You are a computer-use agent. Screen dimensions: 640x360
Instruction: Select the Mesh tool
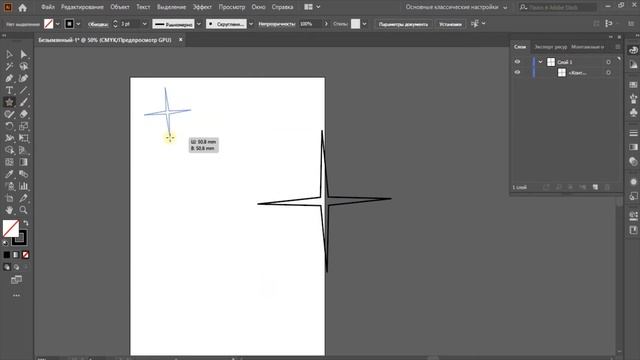coord(9,162)
